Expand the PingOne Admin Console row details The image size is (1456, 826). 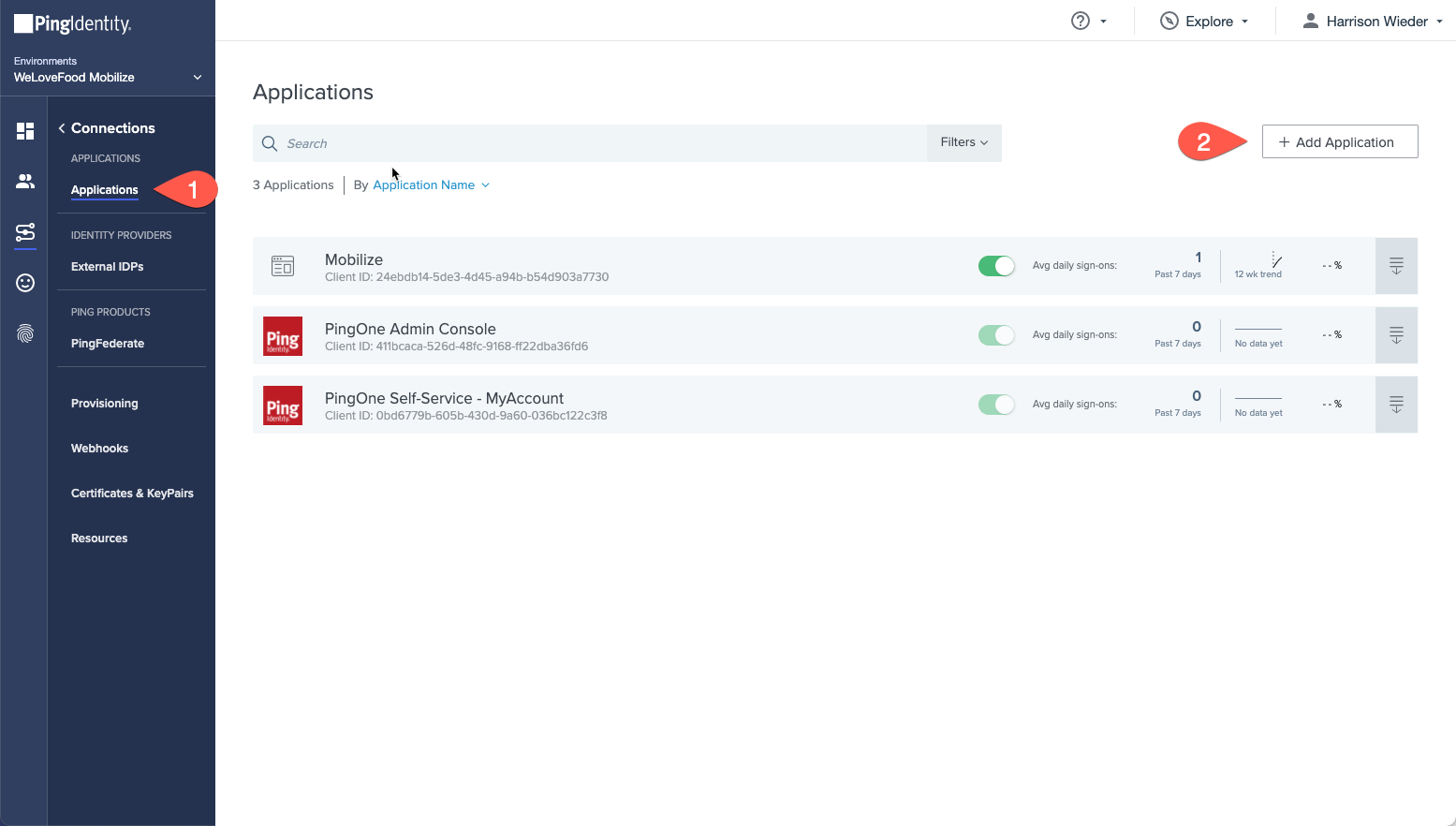[x=1396, y=335]
